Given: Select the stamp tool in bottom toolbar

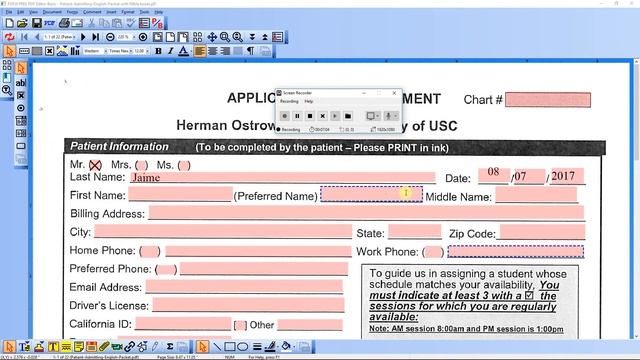Looking at the screenshot, I should 39,347.
